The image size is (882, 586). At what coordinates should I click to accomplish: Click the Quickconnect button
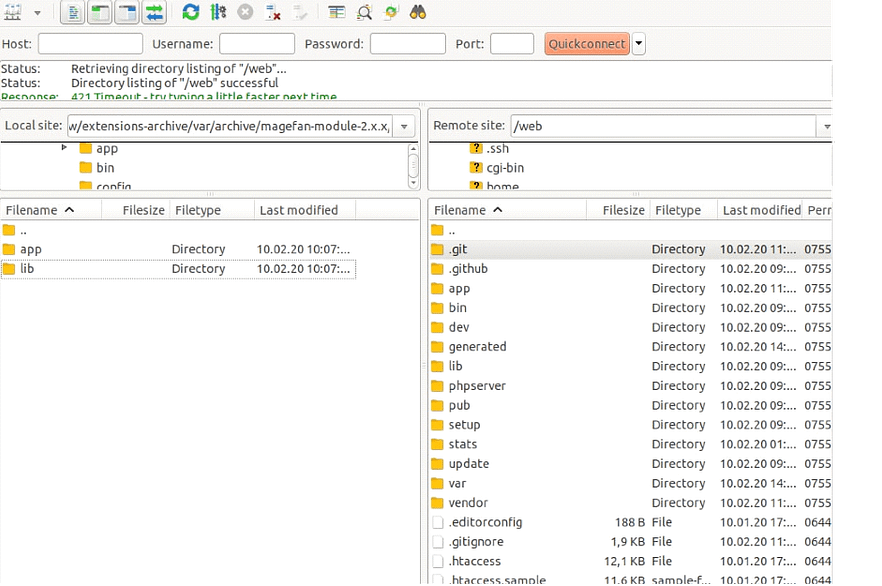[x=587, y=44]
